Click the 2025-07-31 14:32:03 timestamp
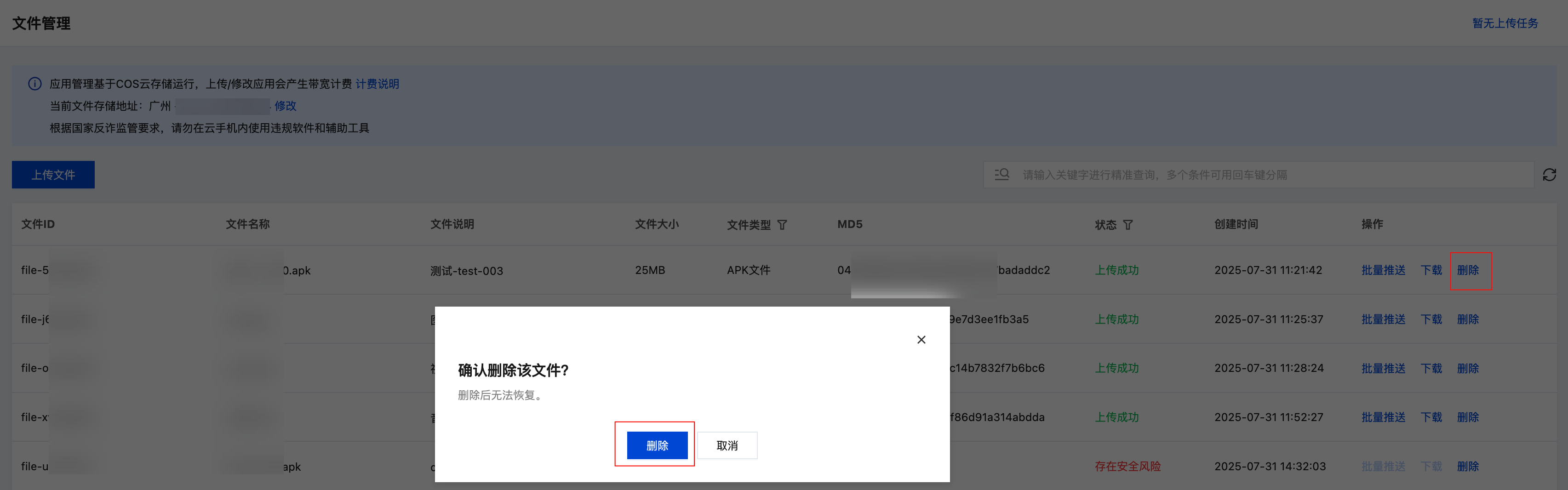This screenshot has width=1568, height=490. (1270, 466)
